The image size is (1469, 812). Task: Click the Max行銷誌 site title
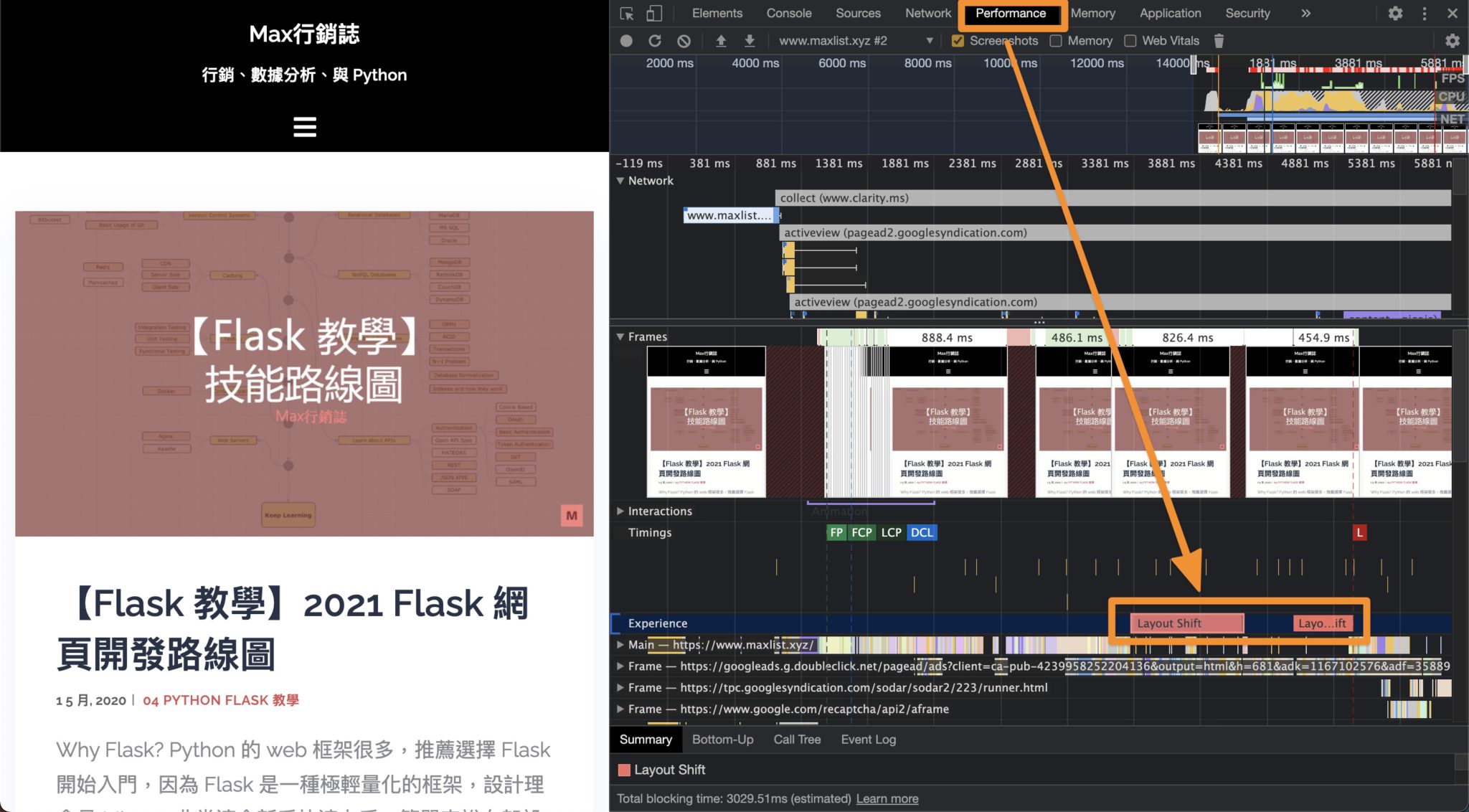pyautogui.click(x=304, y=34)
